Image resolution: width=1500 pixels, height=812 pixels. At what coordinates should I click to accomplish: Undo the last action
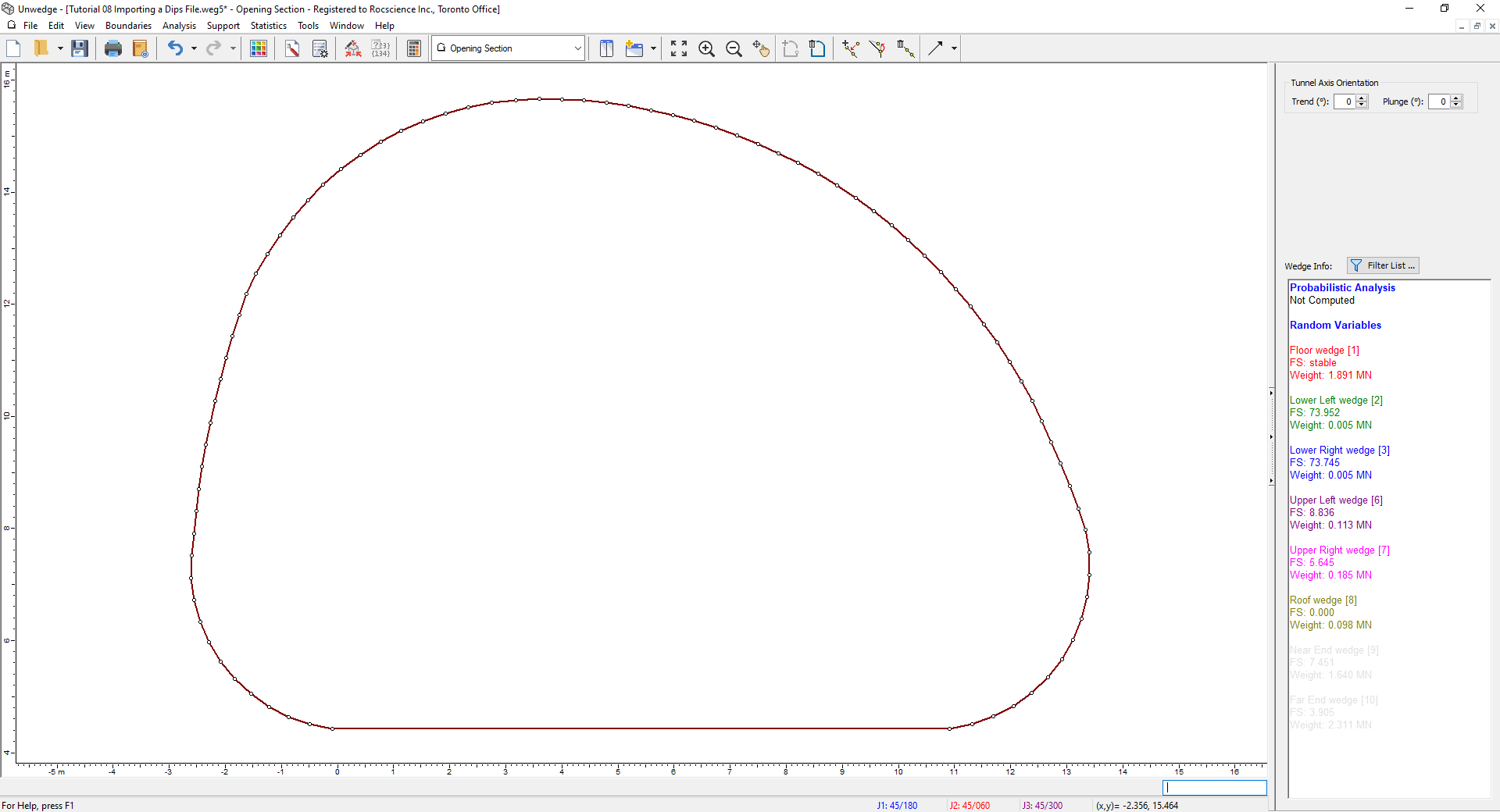click(175, 48)
